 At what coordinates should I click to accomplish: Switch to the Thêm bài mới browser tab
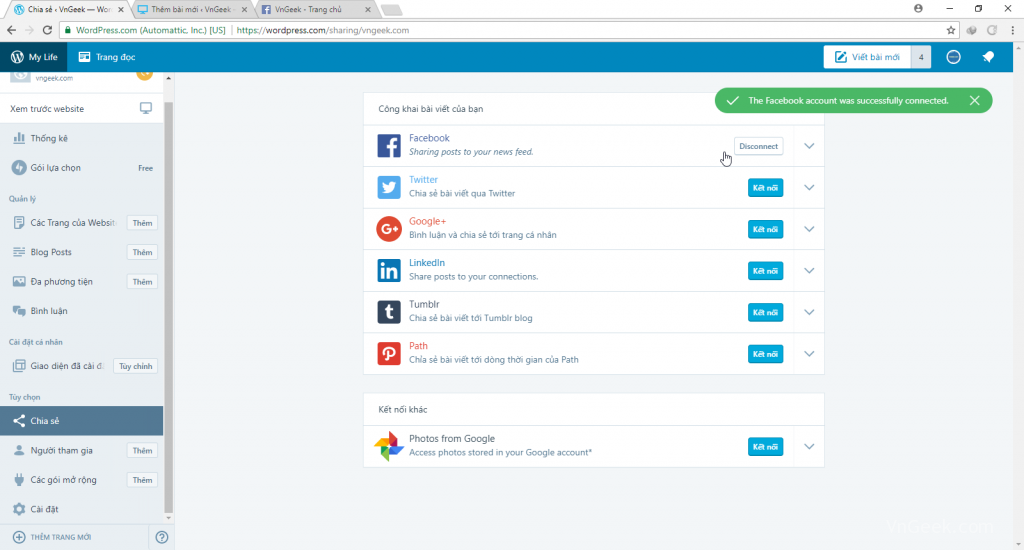[191, 9]
